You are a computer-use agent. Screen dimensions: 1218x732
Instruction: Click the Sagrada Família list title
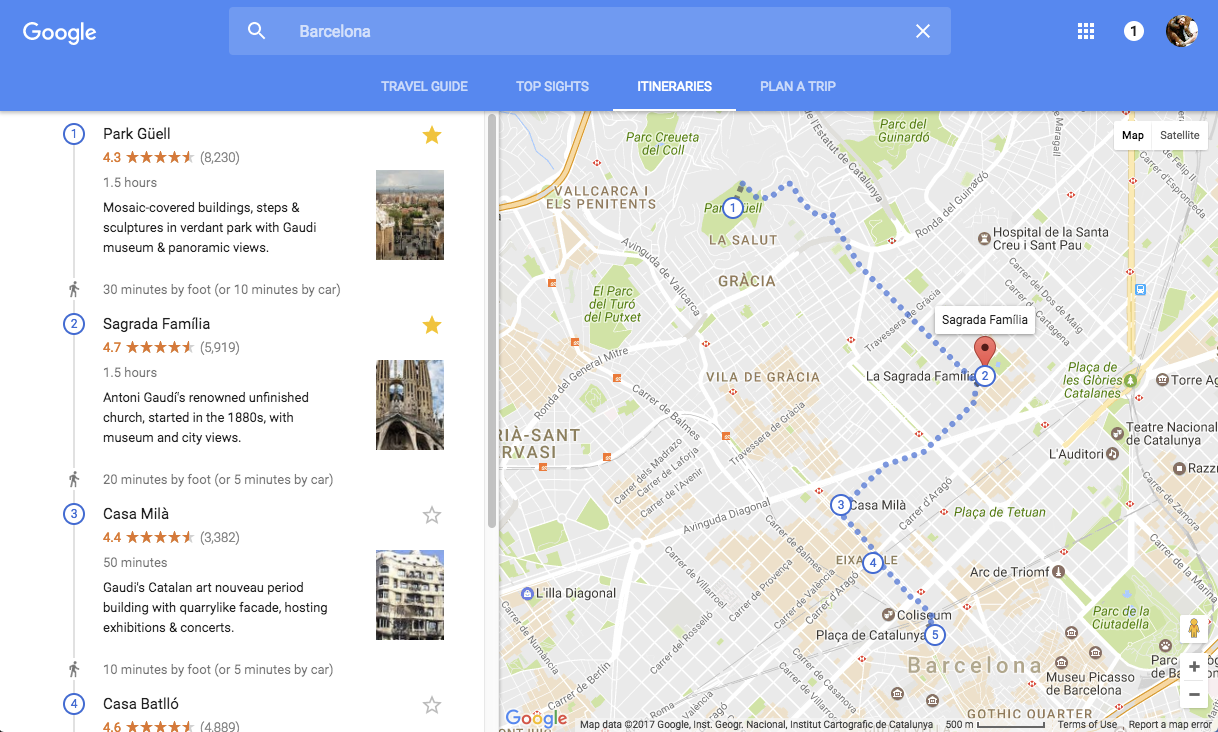pyautogui.click(x=156, y=324)
